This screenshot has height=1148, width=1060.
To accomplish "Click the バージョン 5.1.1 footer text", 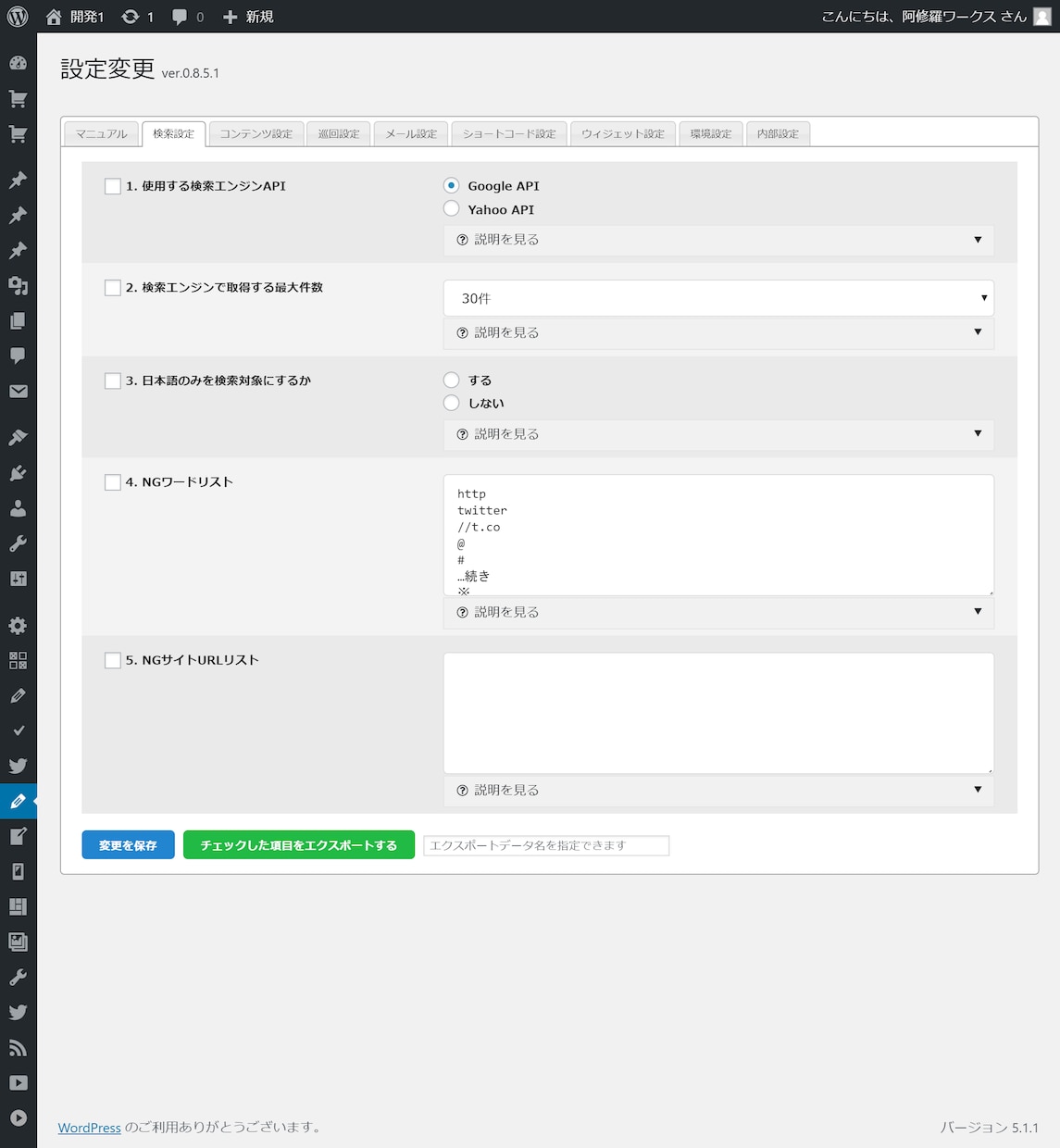I will [990, 1128].
